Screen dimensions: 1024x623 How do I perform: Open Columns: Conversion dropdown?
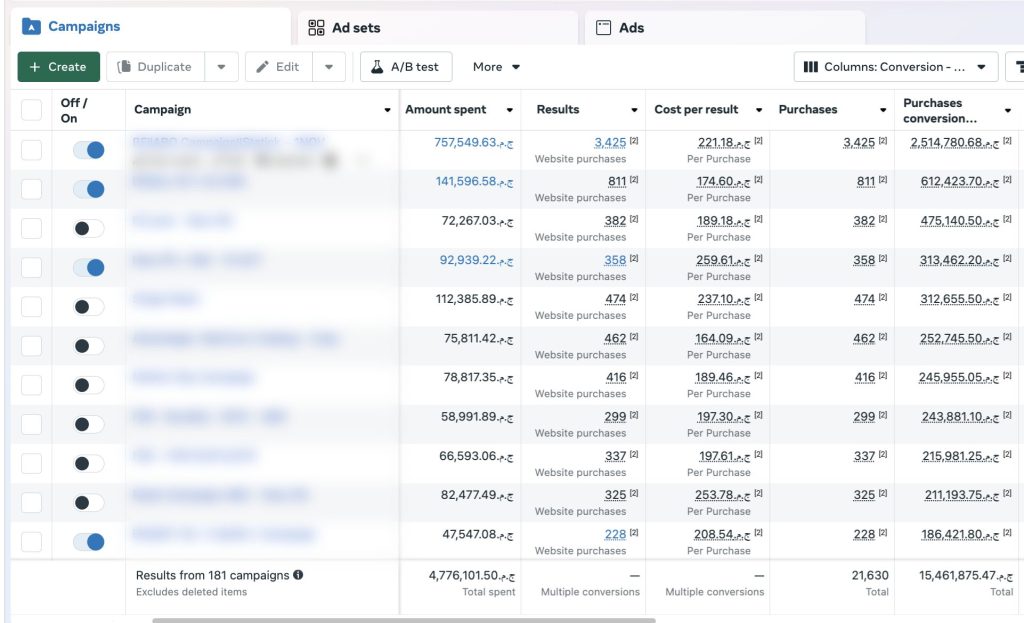click(x=895, y=67)
